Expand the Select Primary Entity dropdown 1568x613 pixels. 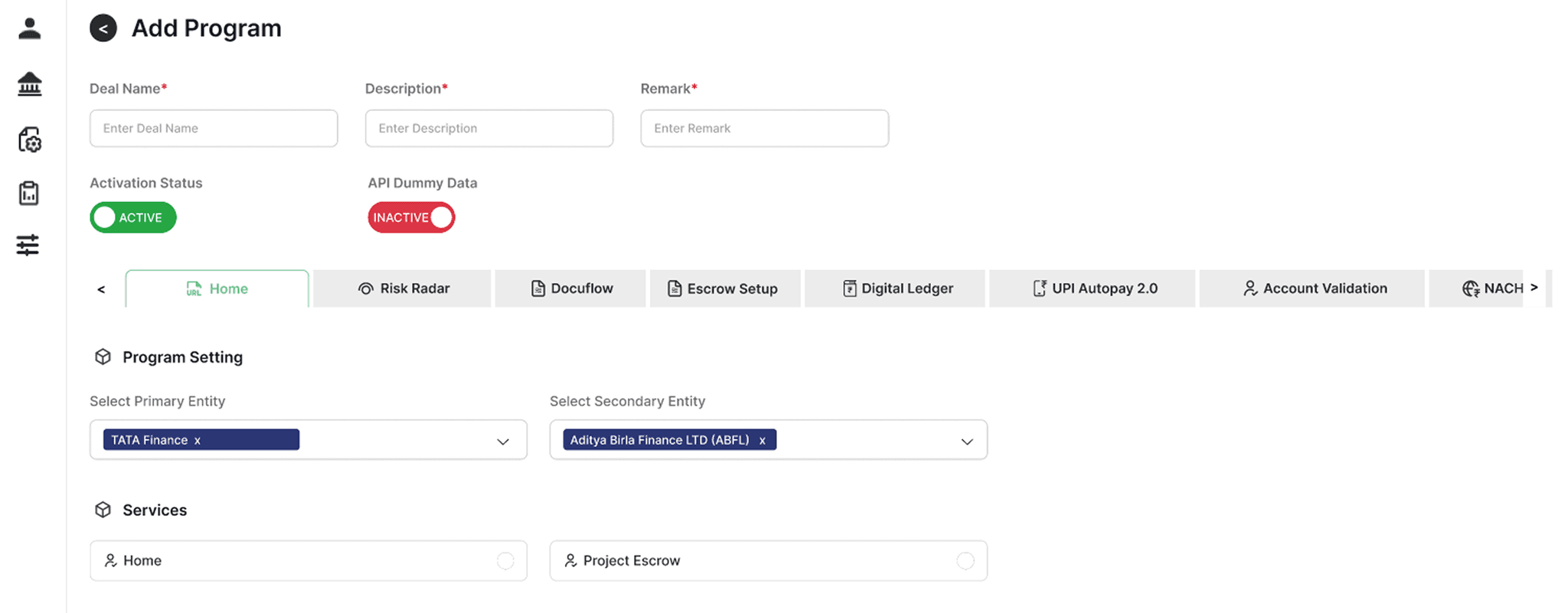(502, 442)
